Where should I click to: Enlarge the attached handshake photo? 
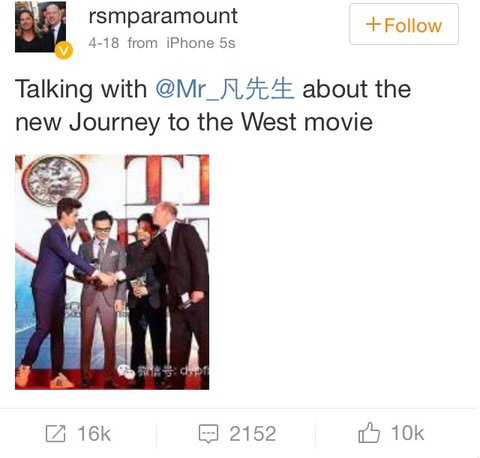click(112, 272)
